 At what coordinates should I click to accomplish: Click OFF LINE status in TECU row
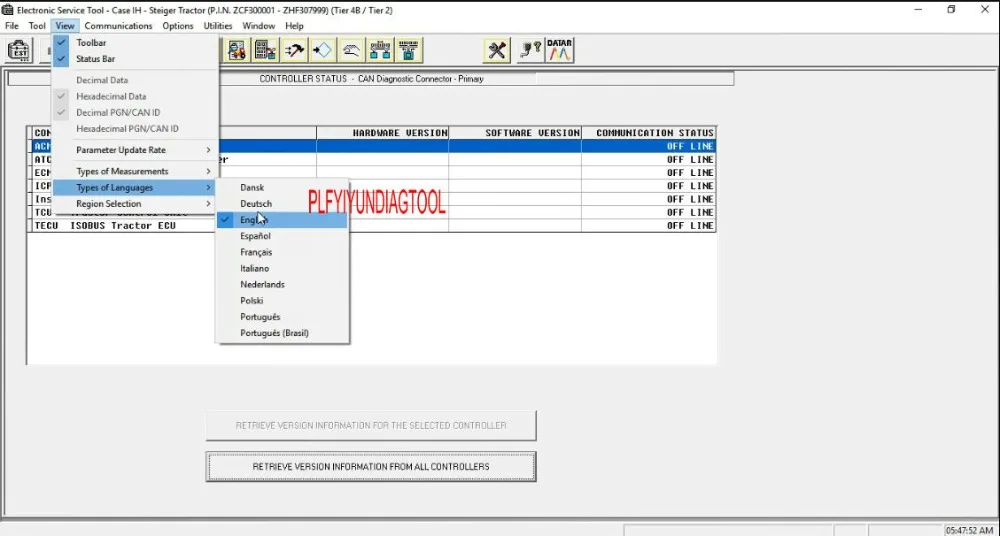(690, 226)
